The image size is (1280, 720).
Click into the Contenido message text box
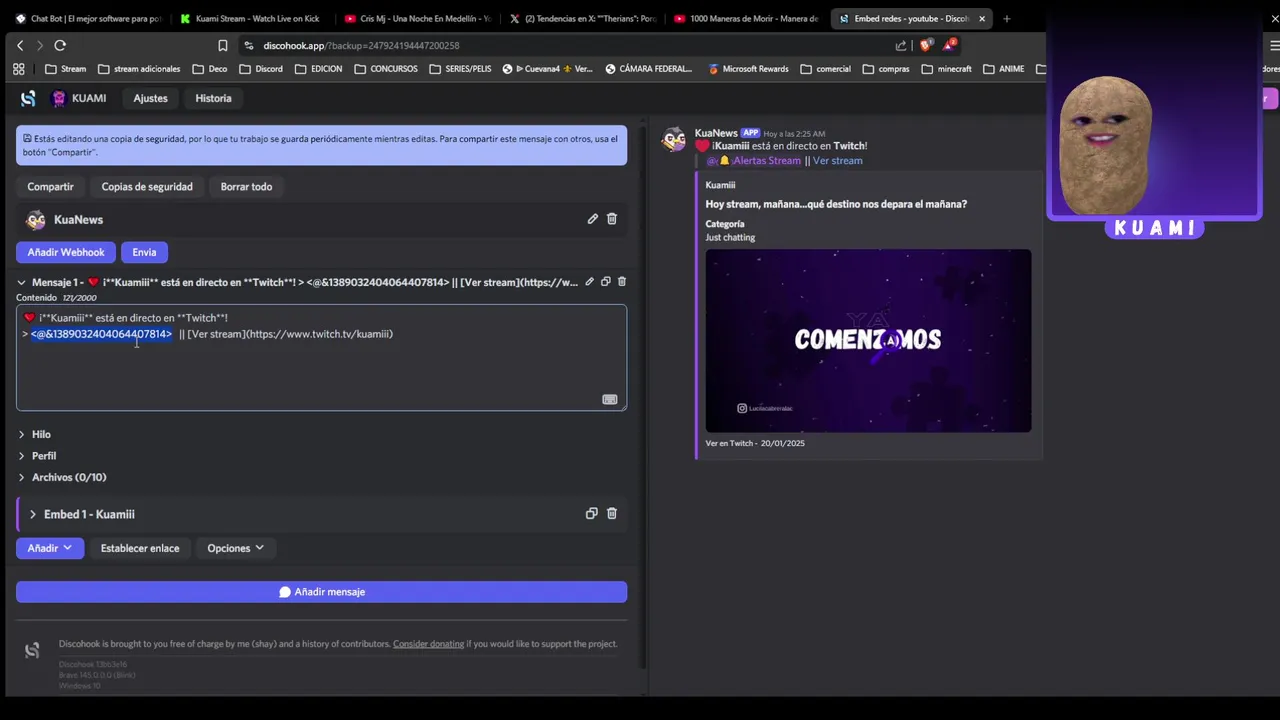click(x=321, y=358)
